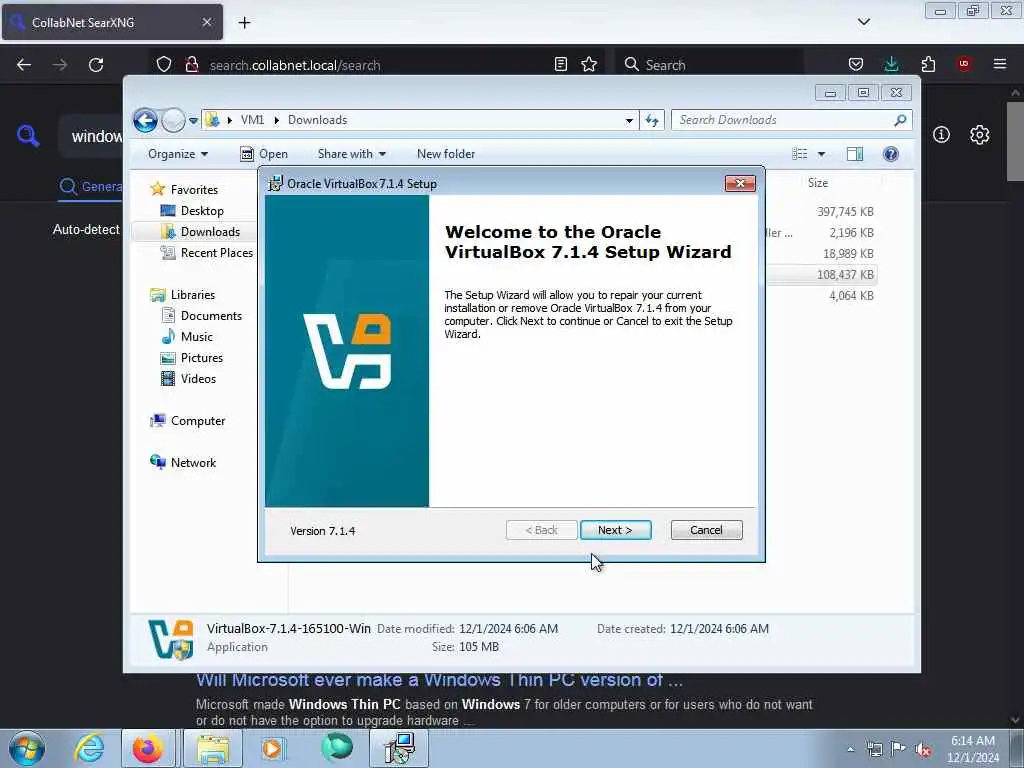Click the Firefox Search box

pos(709,65)
